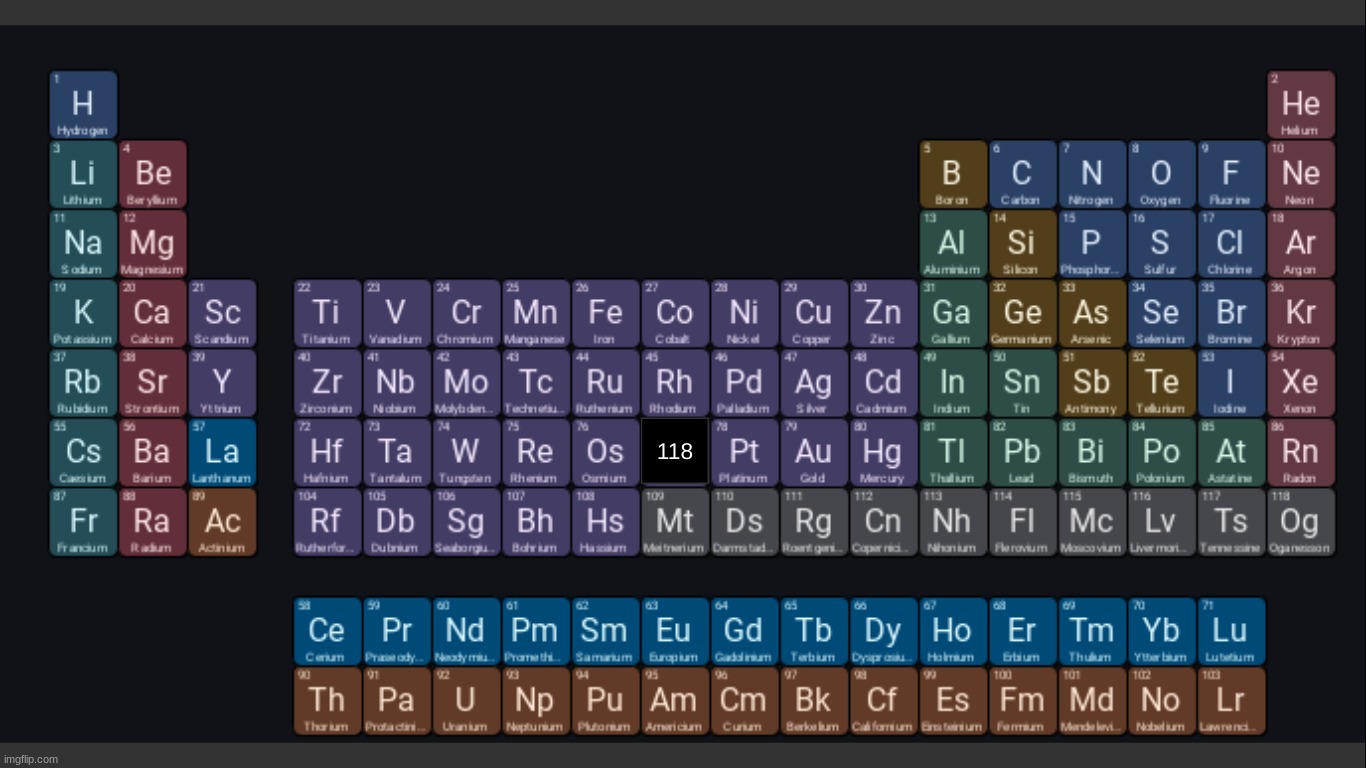Choose the Aluminium (Al) tile
1366x768 pixels.
tap(953, 243)
